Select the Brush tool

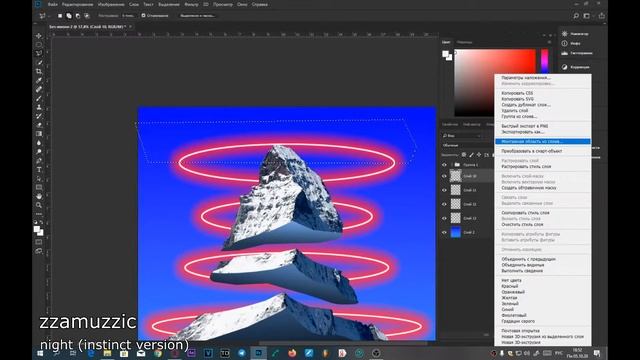click(x=39, y=98)
